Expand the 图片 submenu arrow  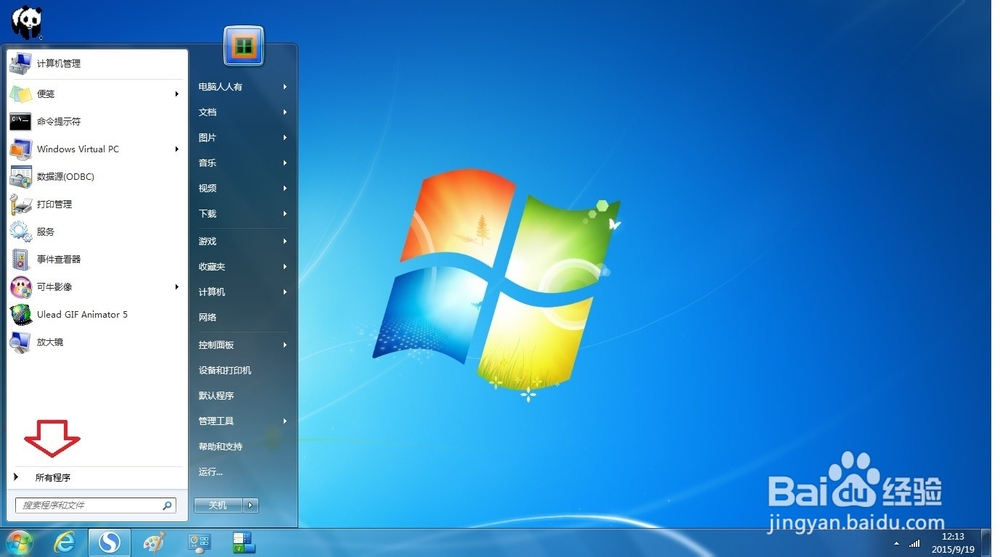point(285,137)
